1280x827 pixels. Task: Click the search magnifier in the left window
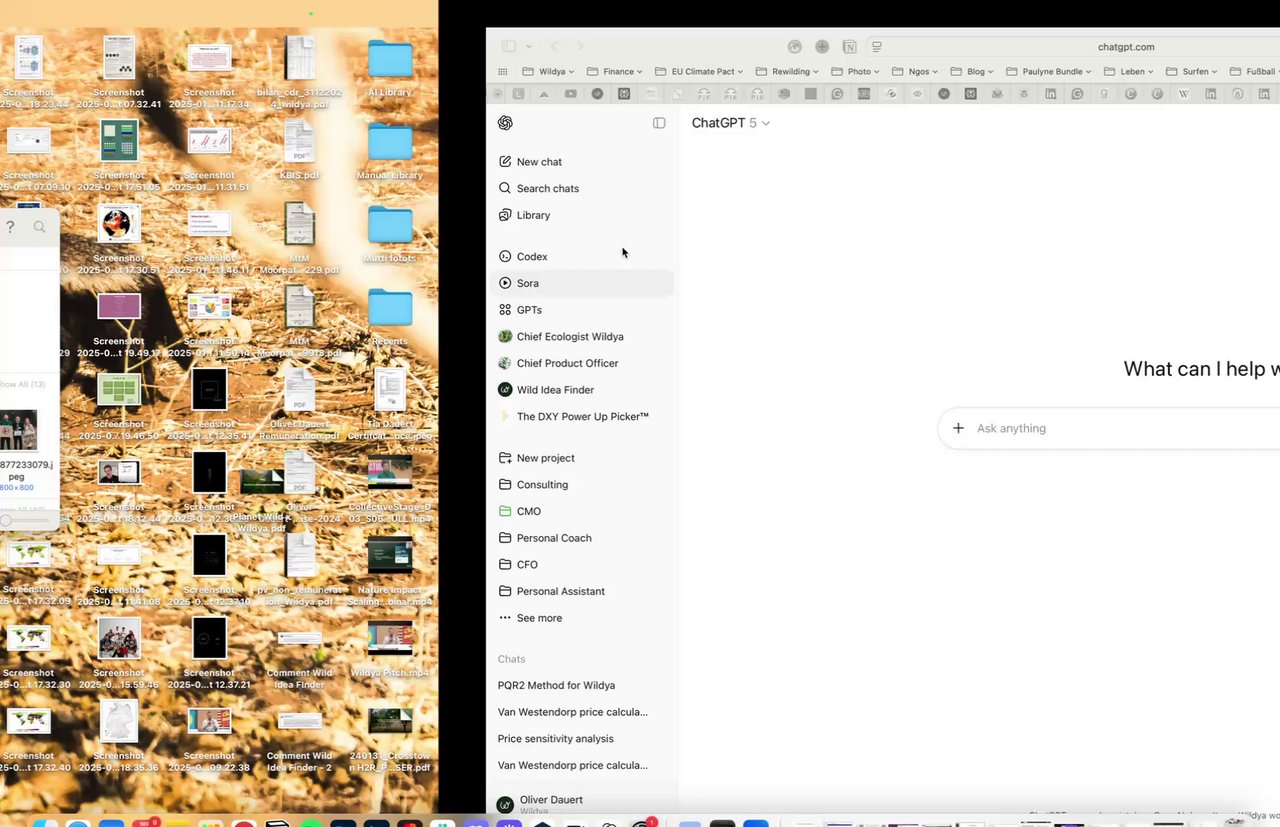pyautogui.click(x=40, y=227)
